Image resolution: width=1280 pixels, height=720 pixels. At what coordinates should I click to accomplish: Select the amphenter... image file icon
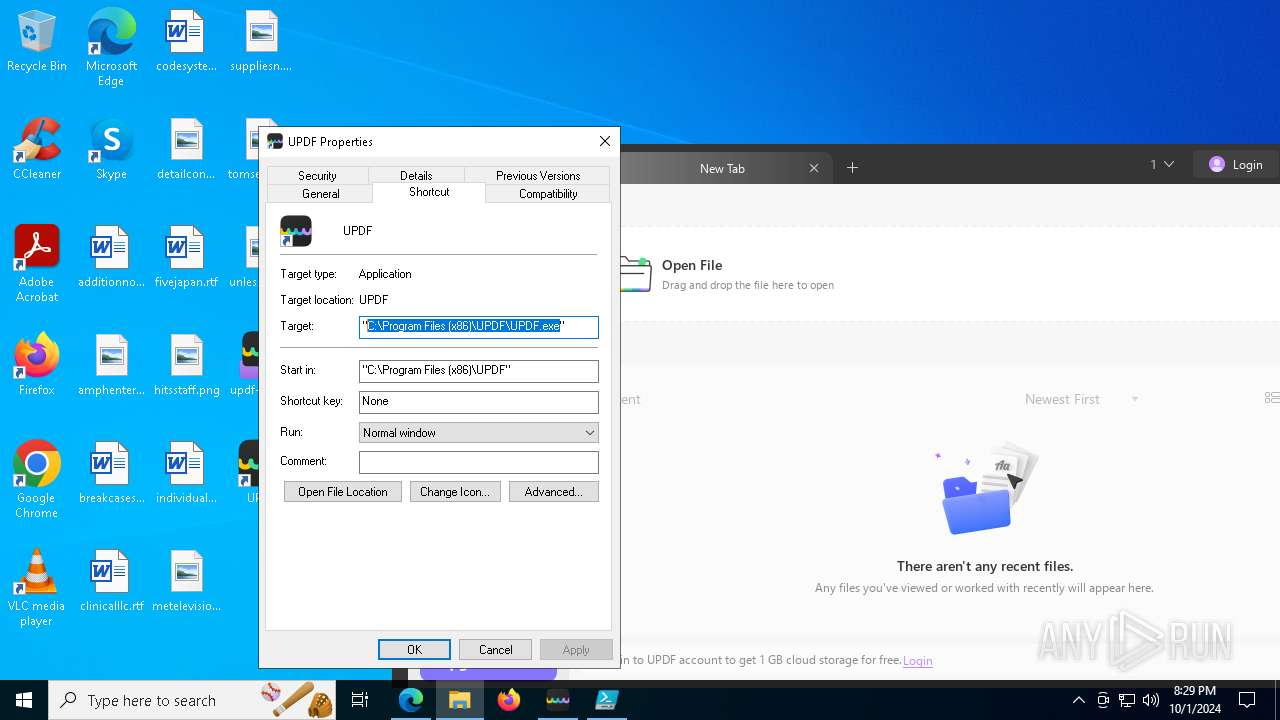tap(111, 366)
